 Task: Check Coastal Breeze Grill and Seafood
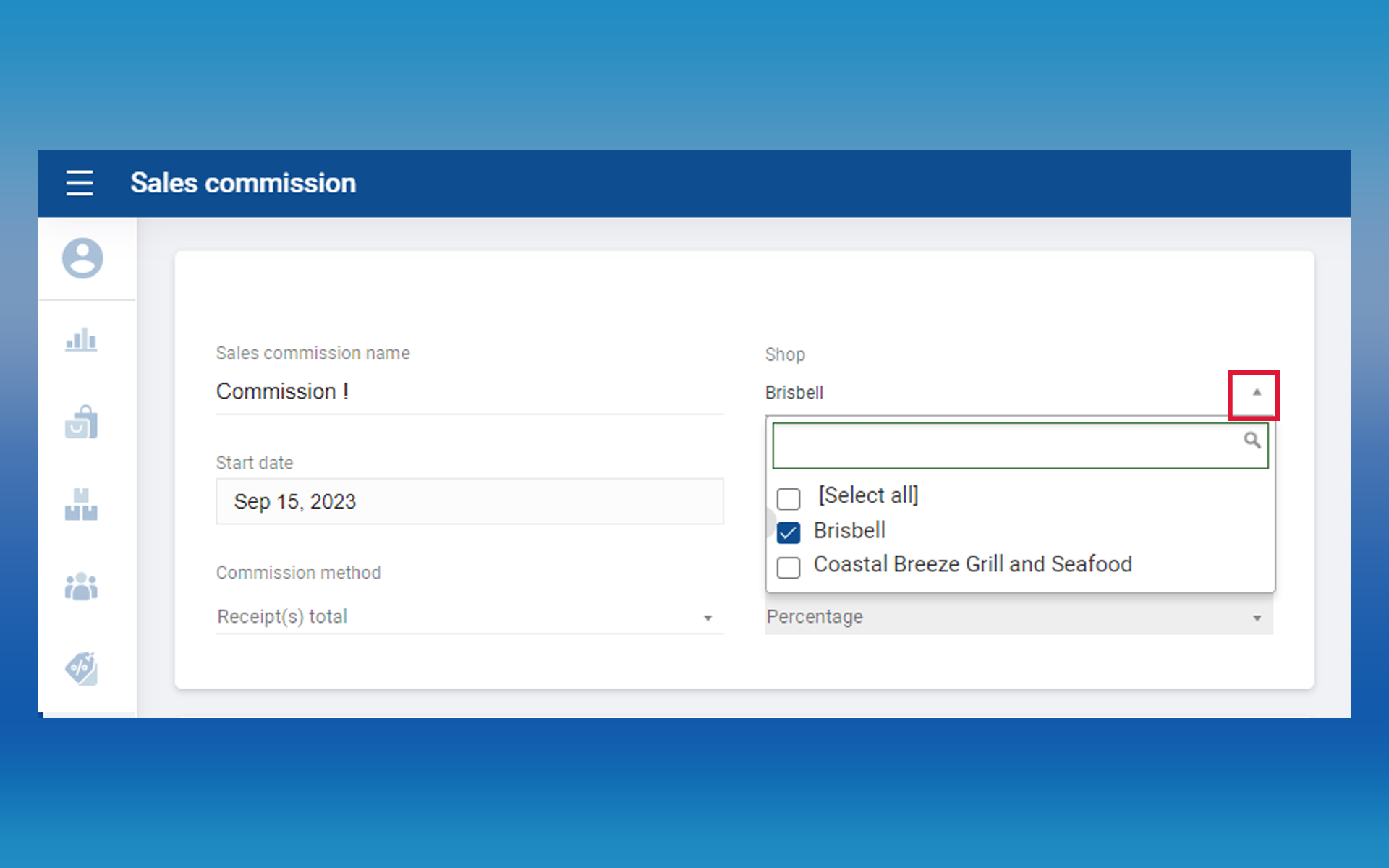coord(789,568)
